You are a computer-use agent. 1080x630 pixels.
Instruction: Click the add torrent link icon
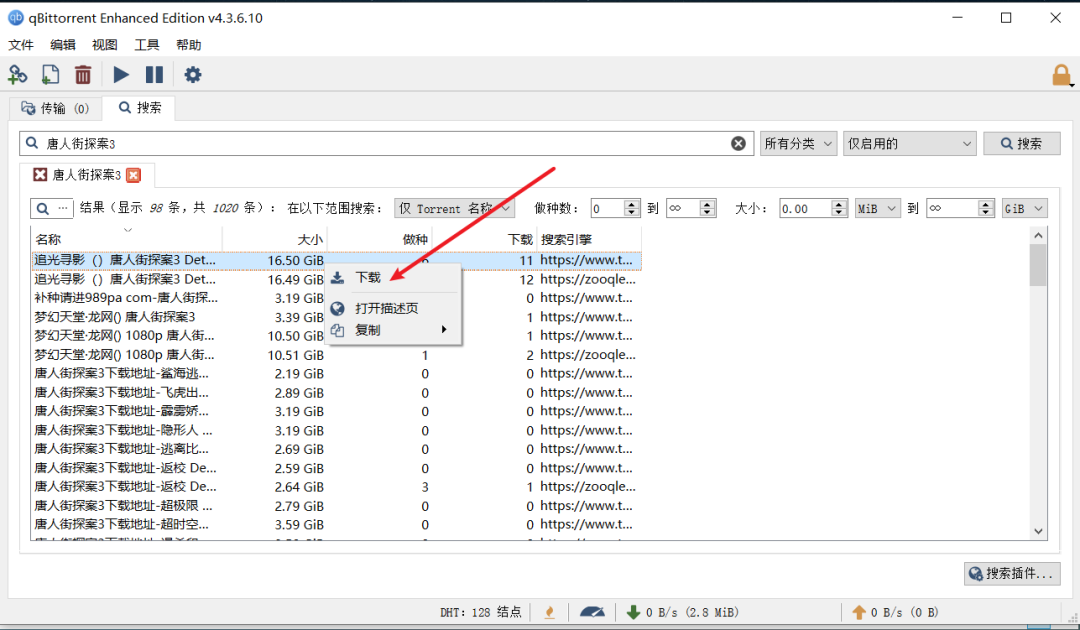tap(17, 74)
